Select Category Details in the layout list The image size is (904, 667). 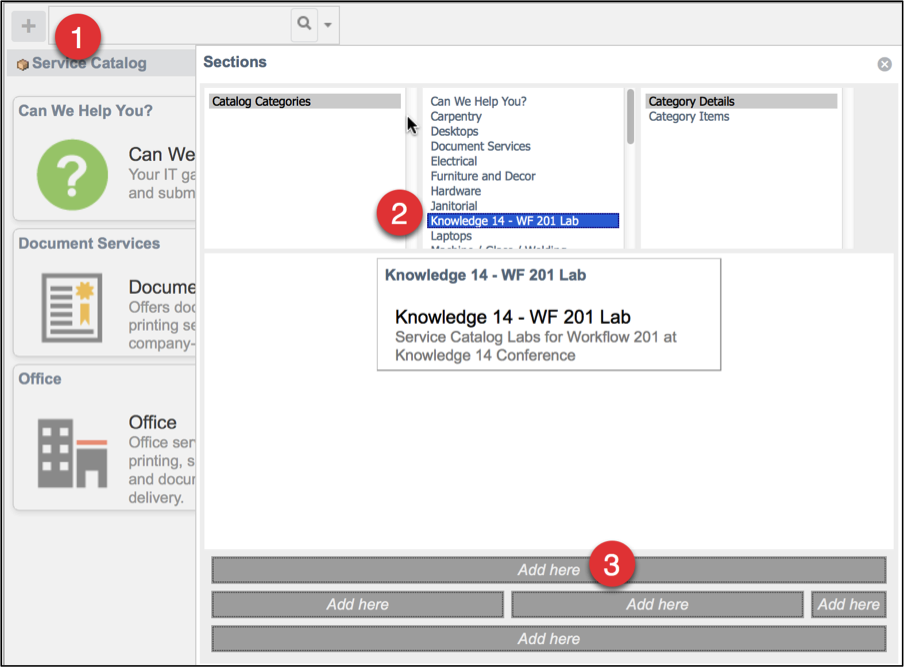[x=741, y=101]
